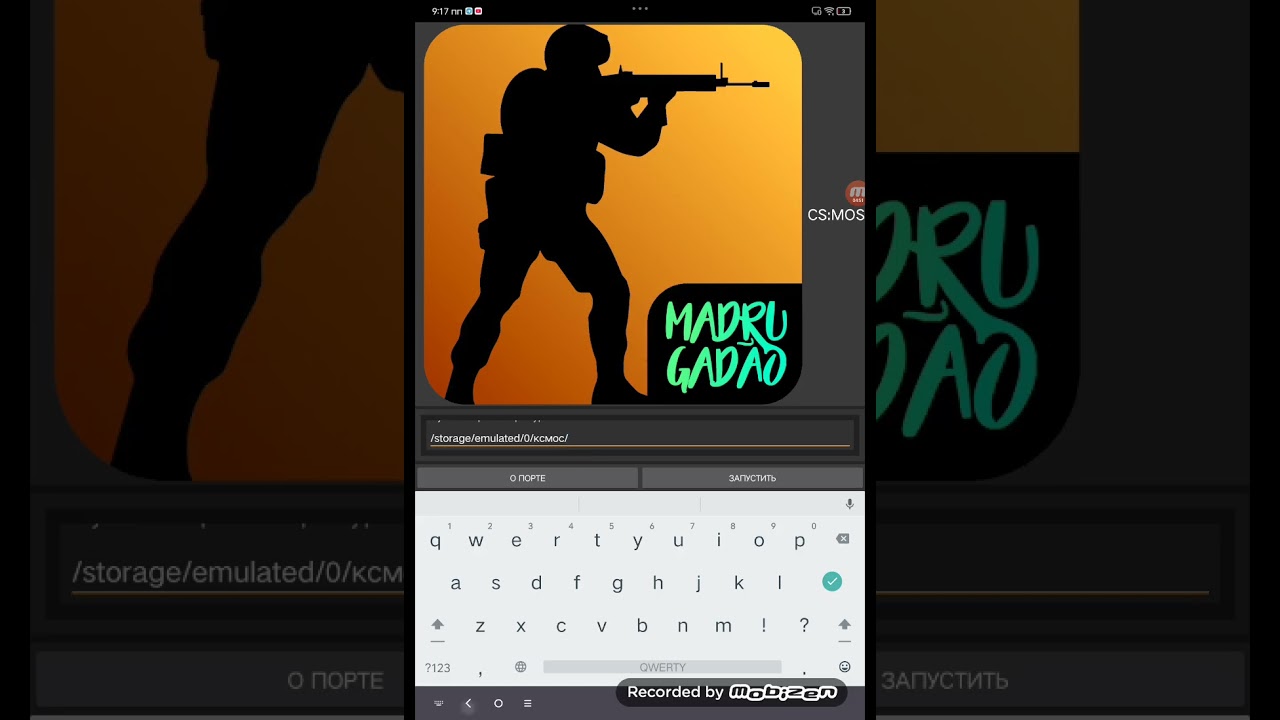
Task: Tap the o key
Action: pyautogui.click(x=759, y=541)
